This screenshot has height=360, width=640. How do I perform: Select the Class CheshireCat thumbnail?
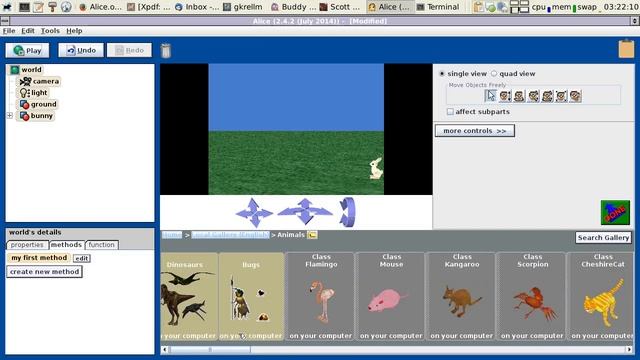tap(601, 297)
